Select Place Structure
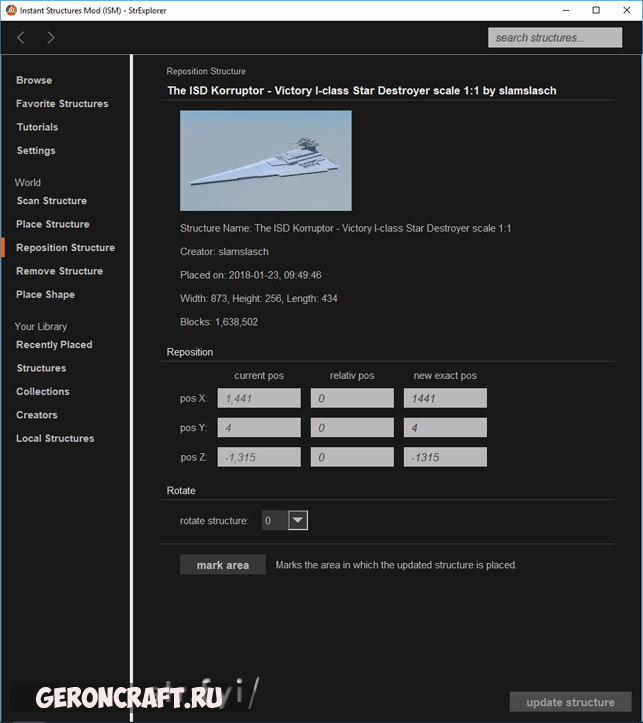The width and height of the screenshot is (643, 723). pyautogui.click(x=53, y=225)
